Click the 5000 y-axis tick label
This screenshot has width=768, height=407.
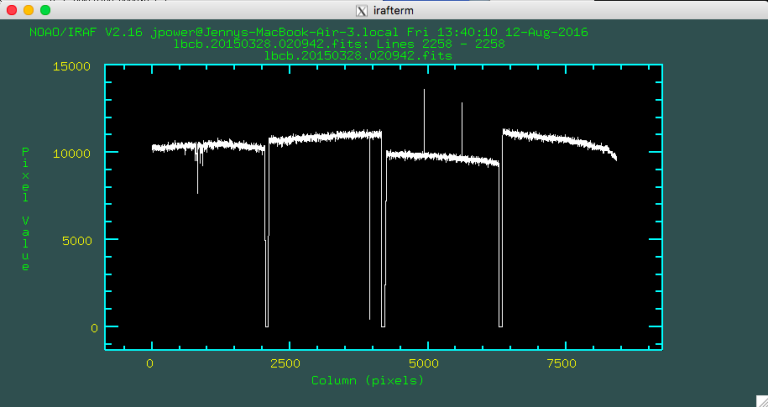(76, 240)
